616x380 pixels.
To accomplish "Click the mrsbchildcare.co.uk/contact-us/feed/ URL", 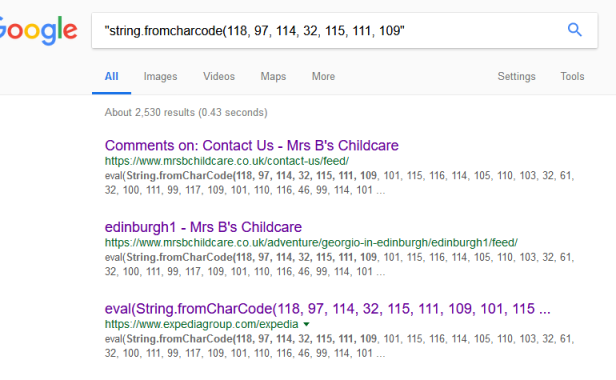I will (x=227, y=161).
